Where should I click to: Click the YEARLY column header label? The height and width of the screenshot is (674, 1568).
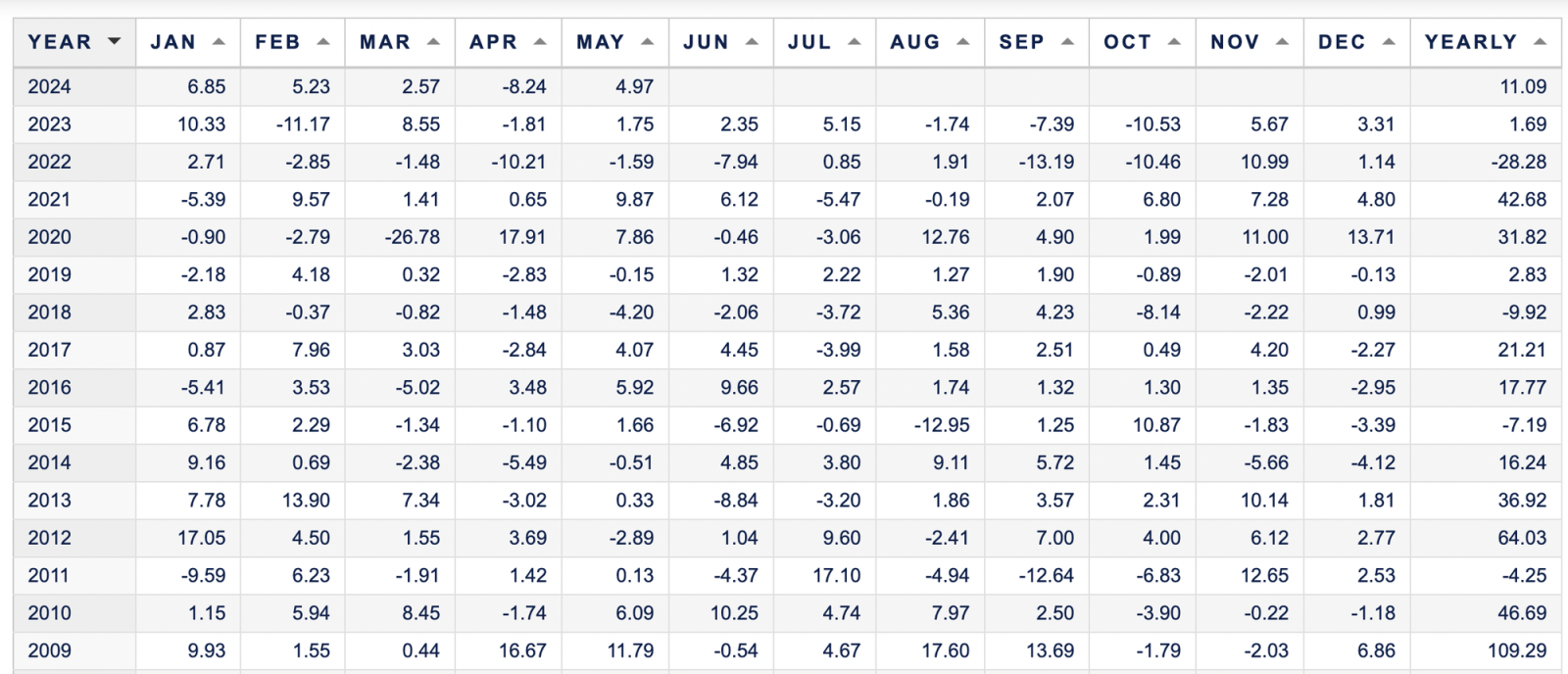[x=1470, y=42]
